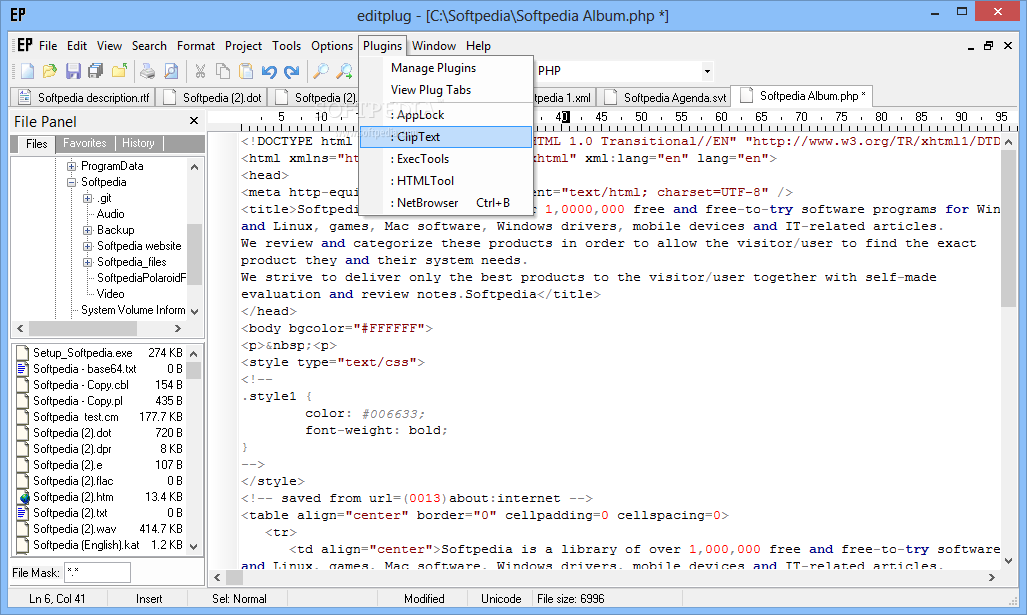This screenshot has height=615, width=1027.
Task: Undo the last action
Action: (269, 71)
